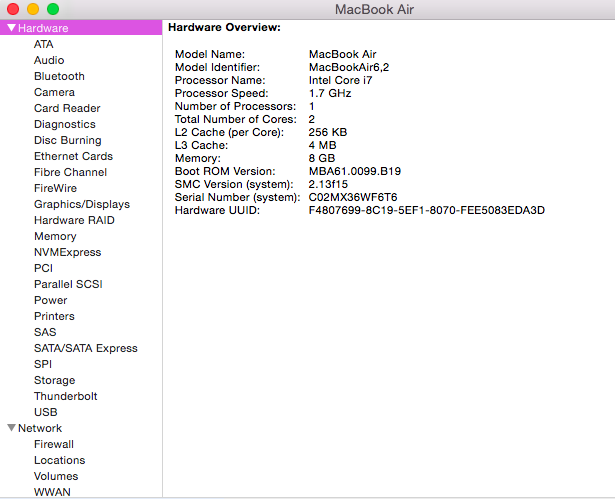Select Fibre Channel entry
This screenshot has width=615, height=499.
pyautogui.click(x=70, y=172)
